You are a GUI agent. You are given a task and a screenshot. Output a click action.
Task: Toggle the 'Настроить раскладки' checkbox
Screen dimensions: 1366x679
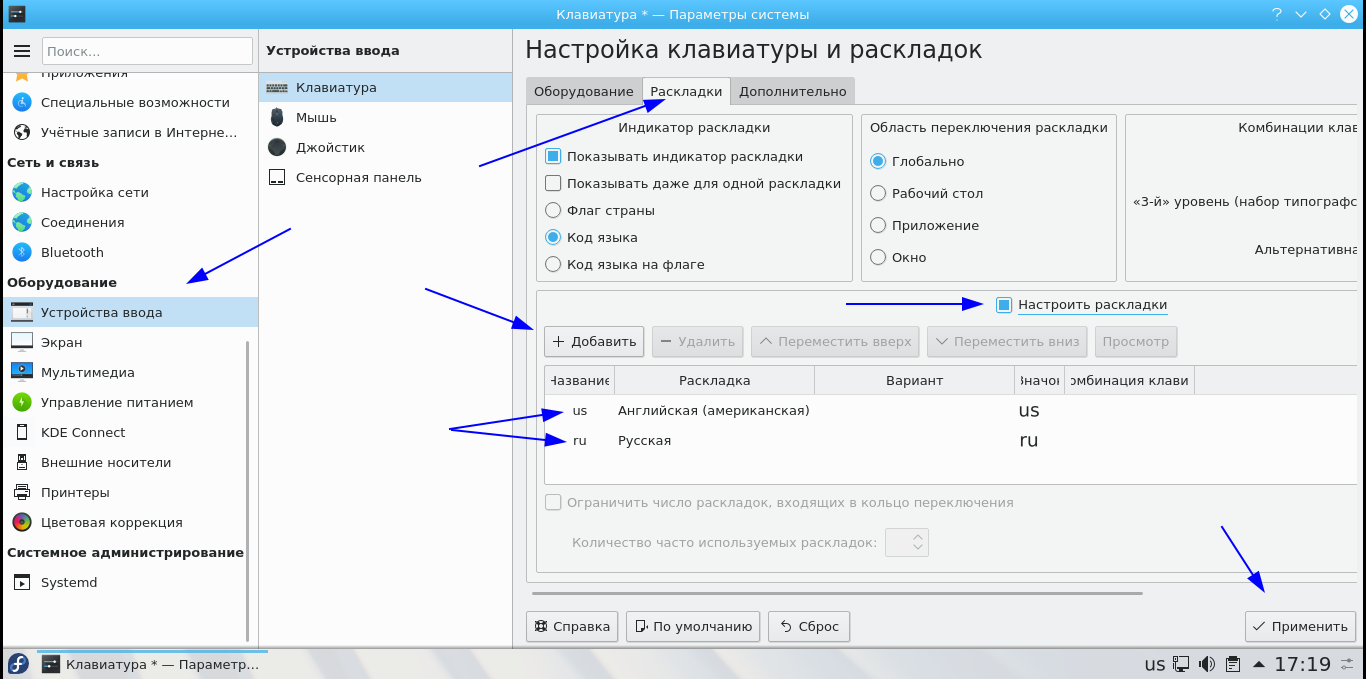(x=1004, y=305)
